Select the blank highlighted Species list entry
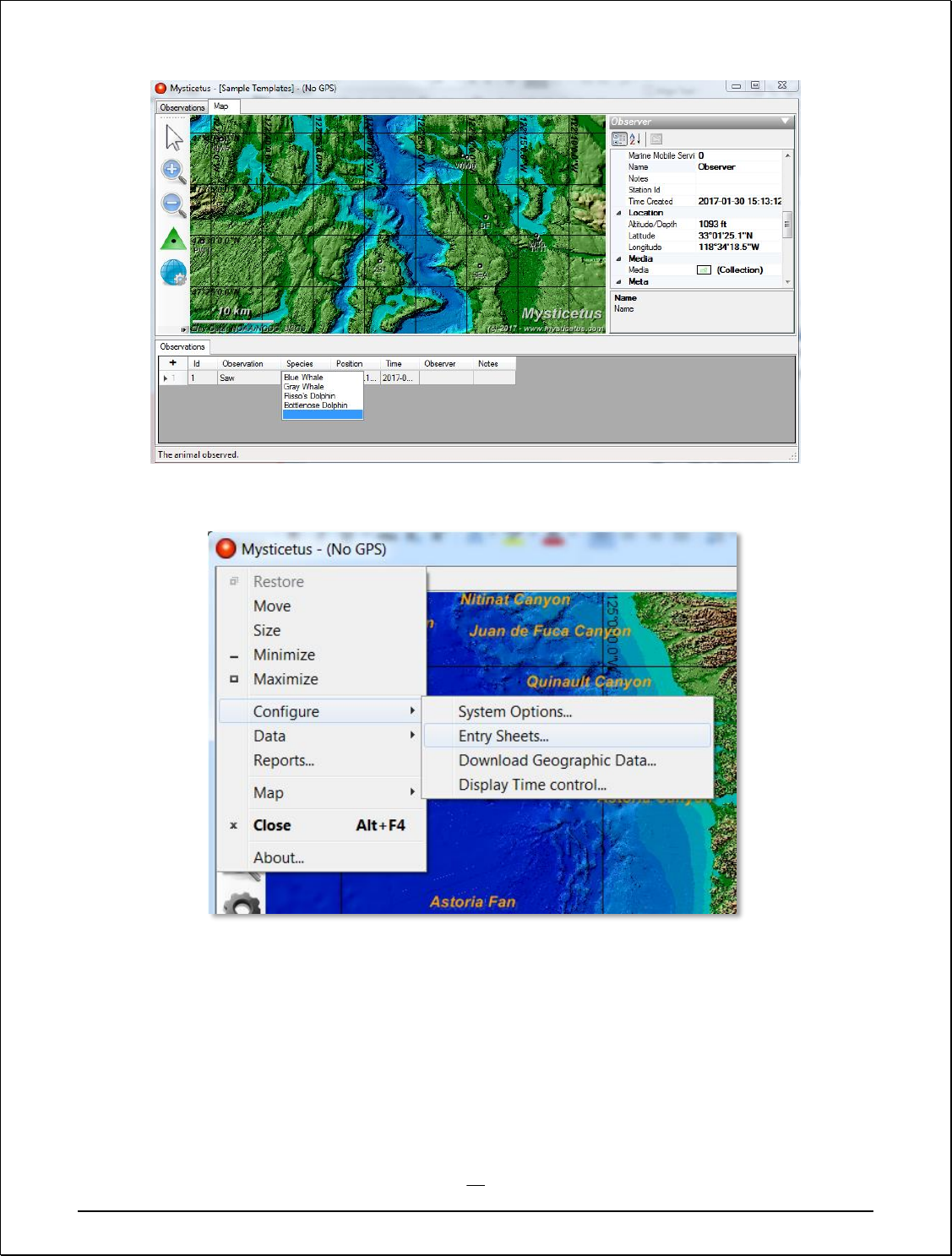 pyautogui.click(x=323, y=415)
